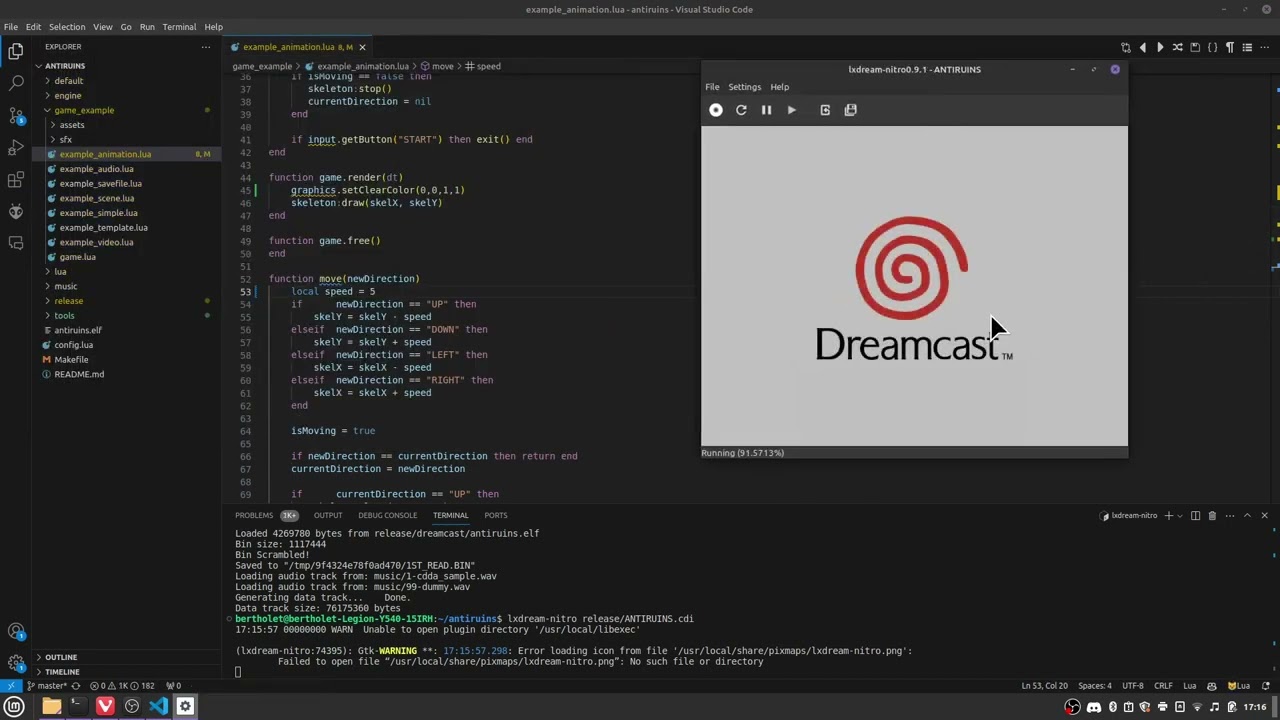Open lxdream File menu

tap(712, 87)
